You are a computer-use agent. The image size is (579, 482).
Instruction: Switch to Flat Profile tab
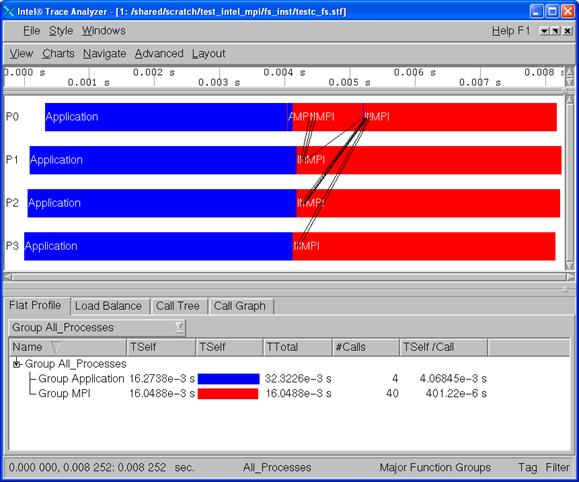point(35,305)
